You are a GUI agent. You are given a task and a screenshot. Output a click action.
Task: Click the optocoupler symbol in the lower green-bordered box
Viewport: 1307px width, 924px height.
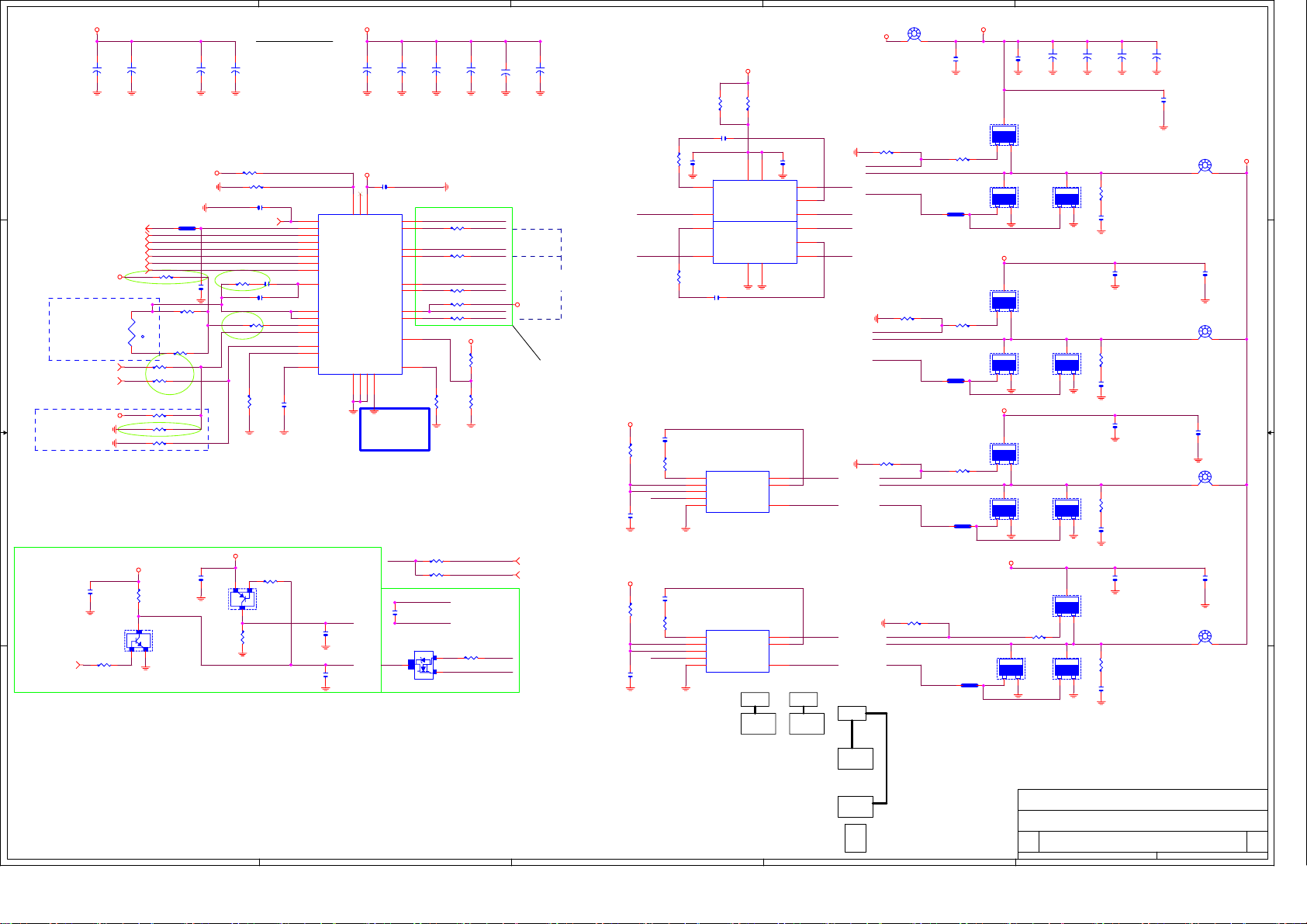tap(424, 665)
